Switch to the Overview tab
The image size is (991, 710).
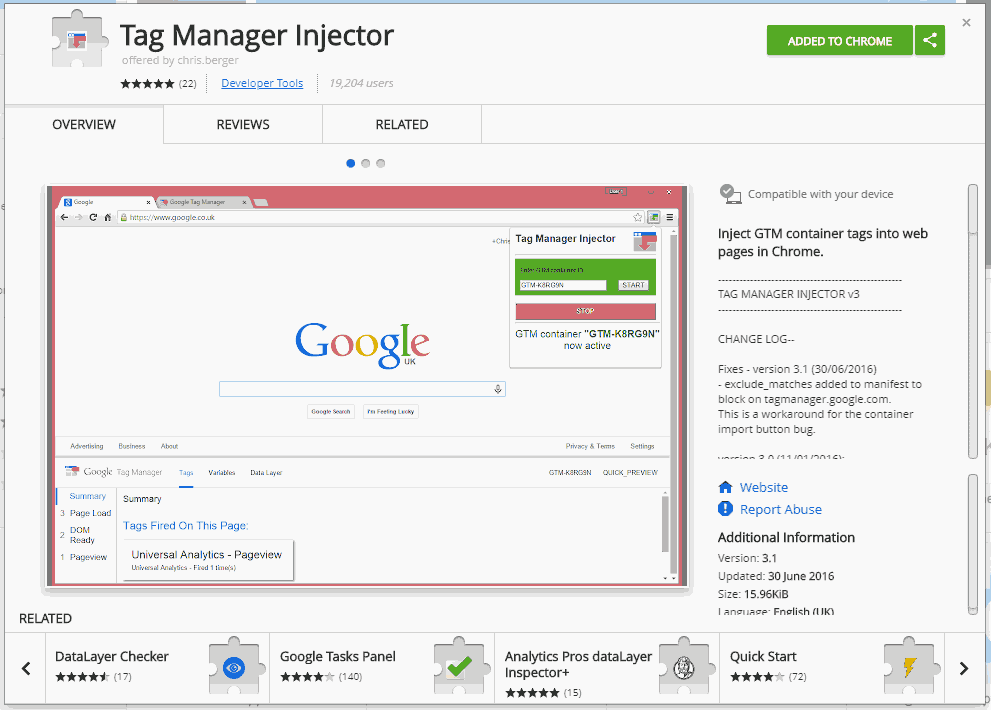pyautogui.click(x=84, y=125)
